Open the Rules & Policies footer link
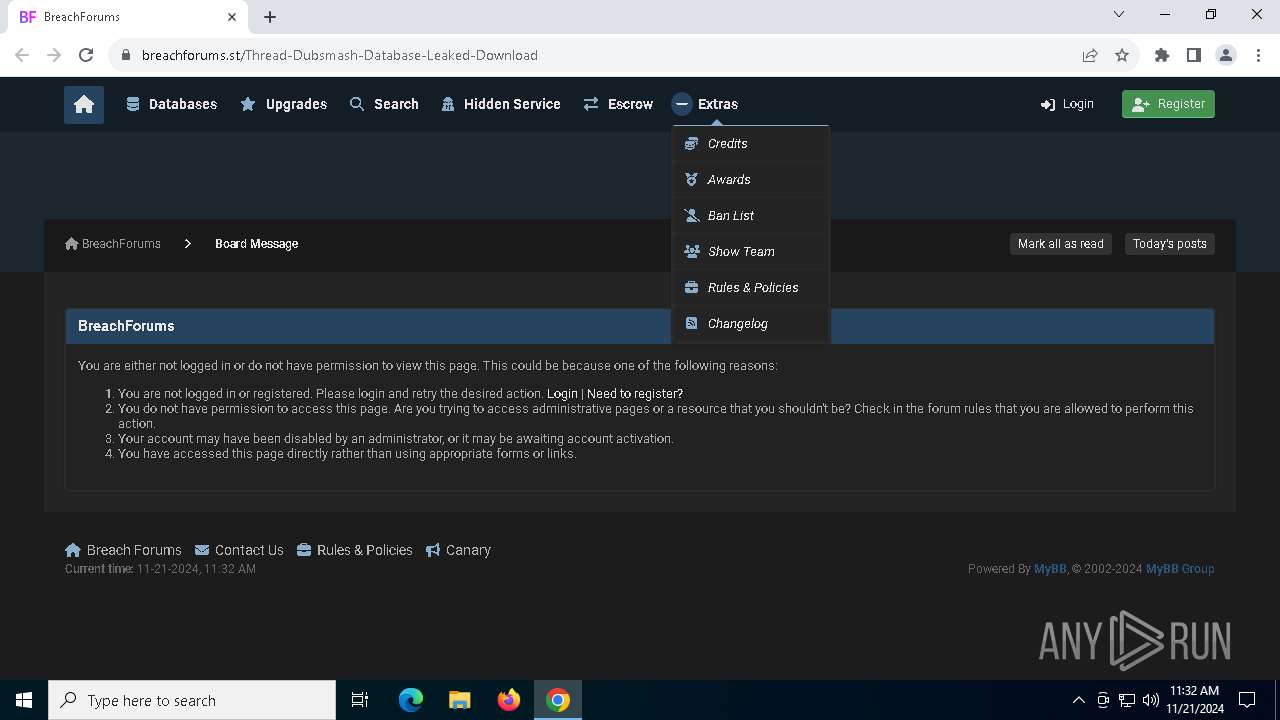 click(355, 550)
